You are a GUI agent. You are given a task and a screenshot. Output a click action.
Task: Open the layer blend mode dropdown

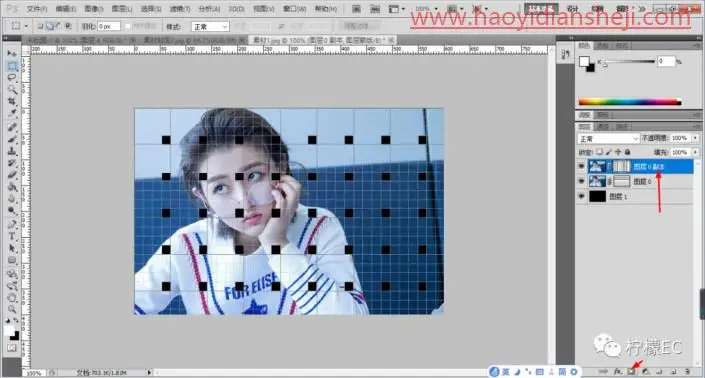click(x=608, y=138)
